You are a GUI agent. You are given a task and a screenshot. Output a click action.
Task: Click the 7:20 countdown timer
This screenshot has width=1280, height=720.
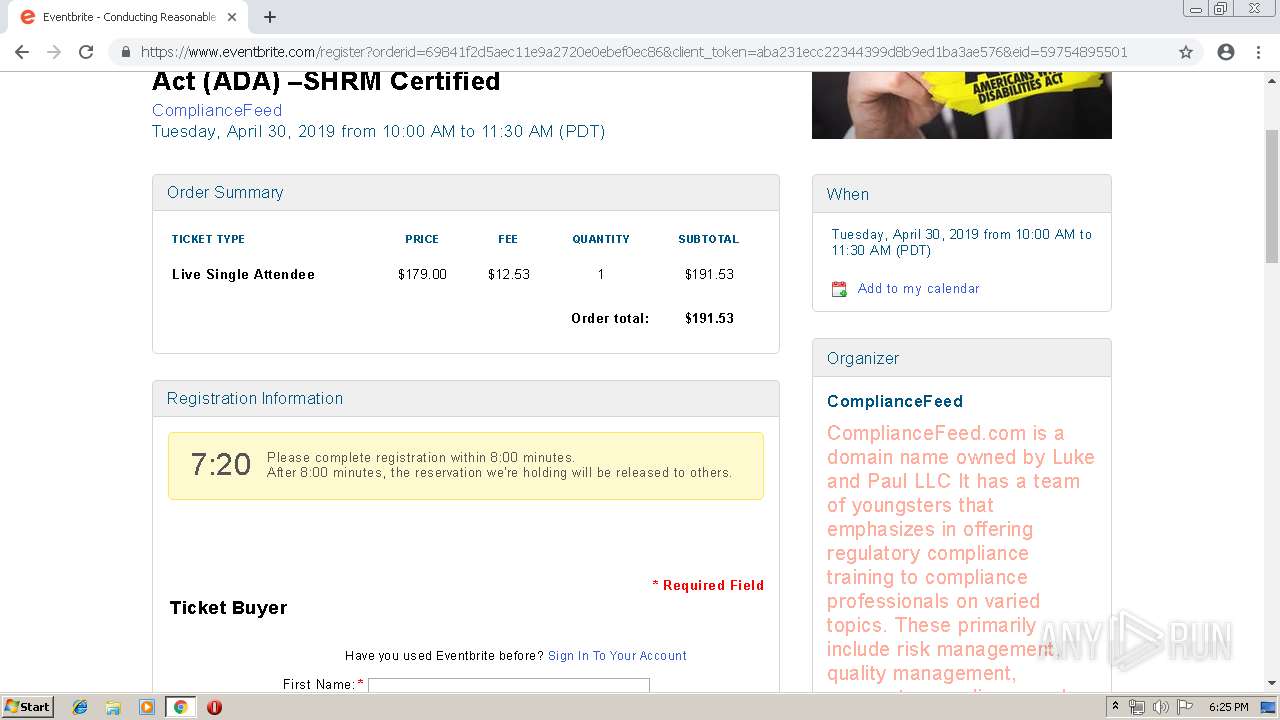click(x=221, y=464)
